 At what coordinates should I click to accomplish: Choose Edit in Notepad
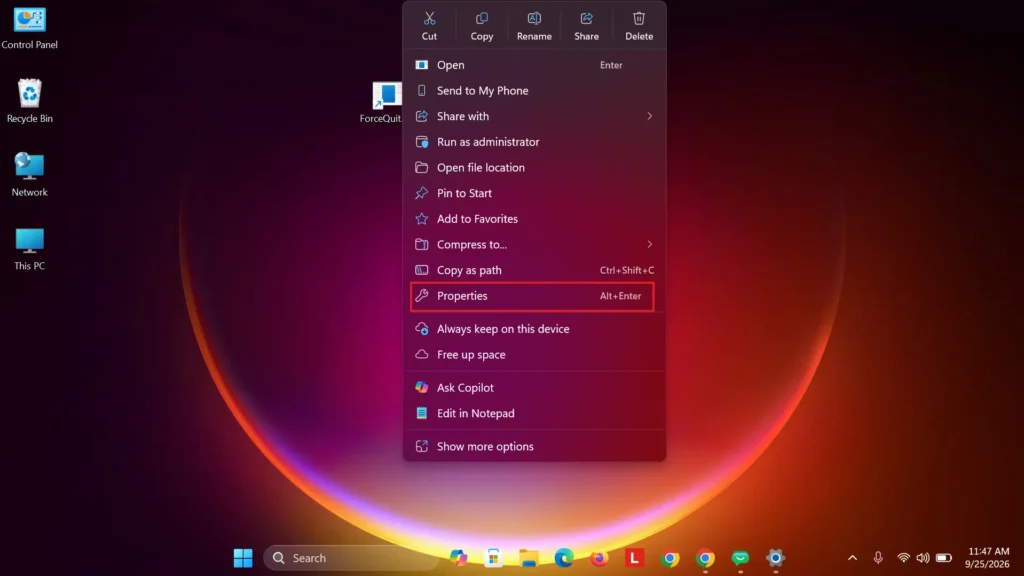click(x=533, y=413)
